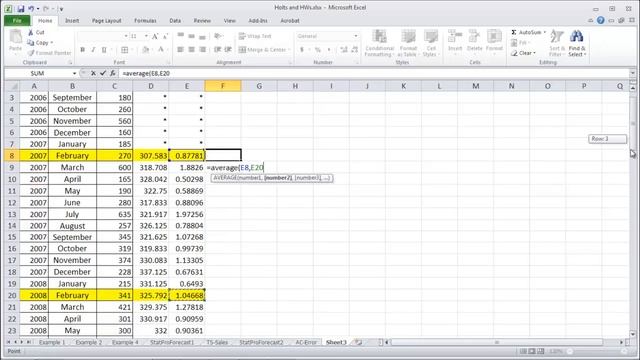The height and width of the screenshot is (360, 640).
Task: Toggle Wrap Text
Action: tap(255, 36)
